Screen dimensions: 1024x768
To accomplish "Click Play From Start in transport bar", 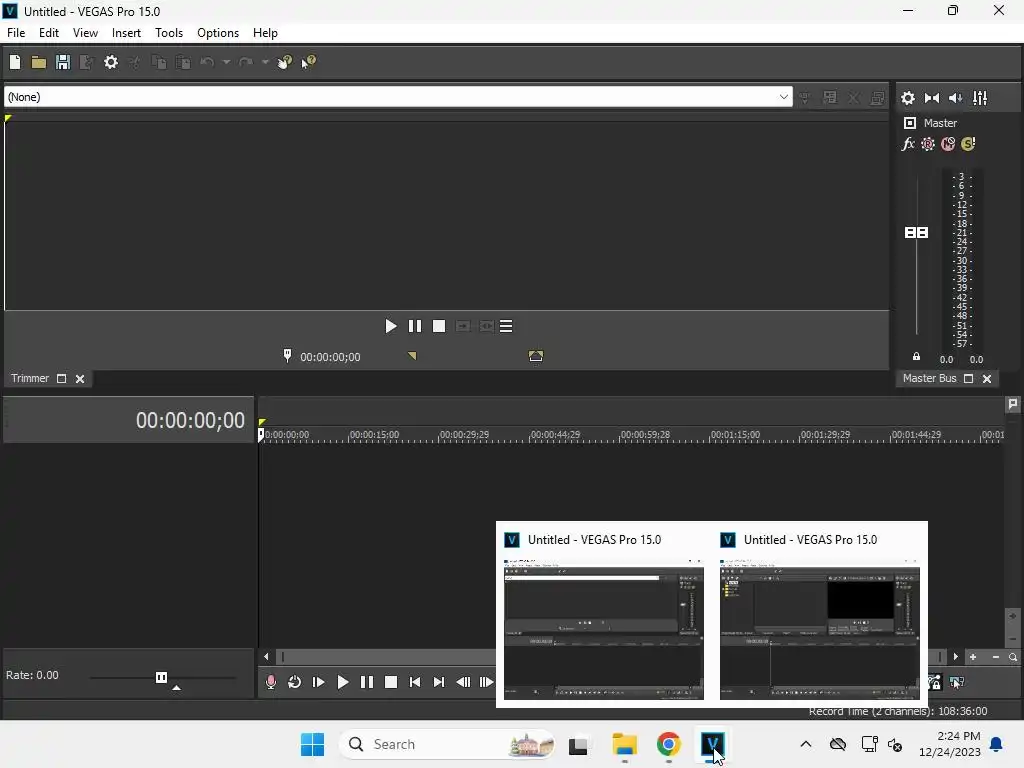I will [319, 682].
